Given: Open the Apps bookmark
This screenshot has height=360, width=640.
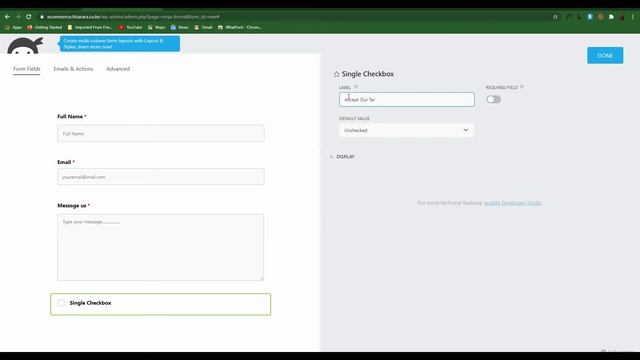Looking at the screenshot, I should pyautogui.click(x=13, y=27).
